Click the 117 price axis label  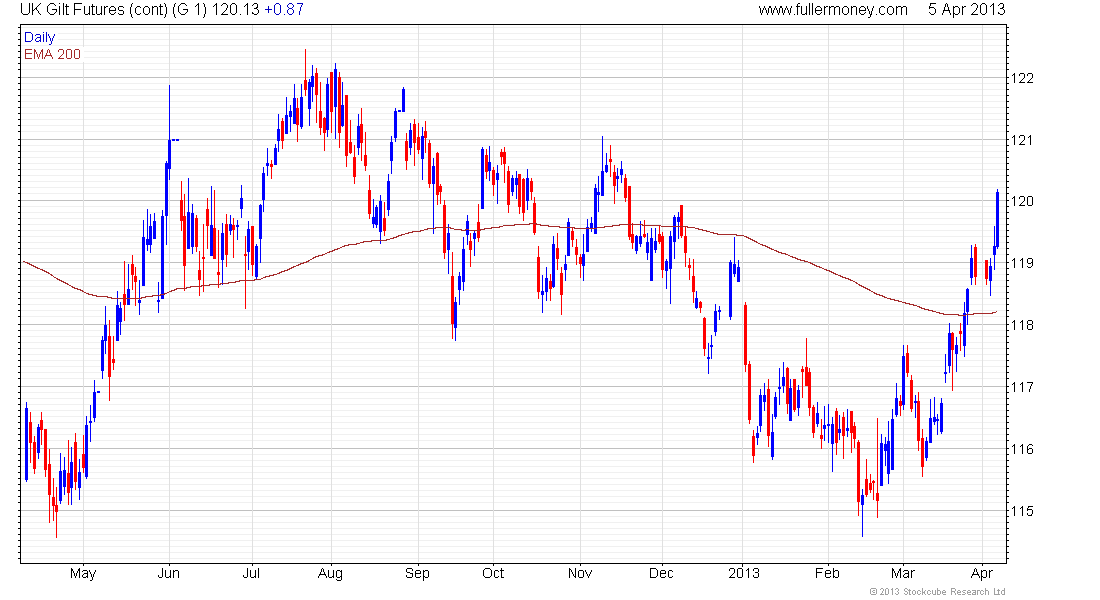click(1022, 387)
